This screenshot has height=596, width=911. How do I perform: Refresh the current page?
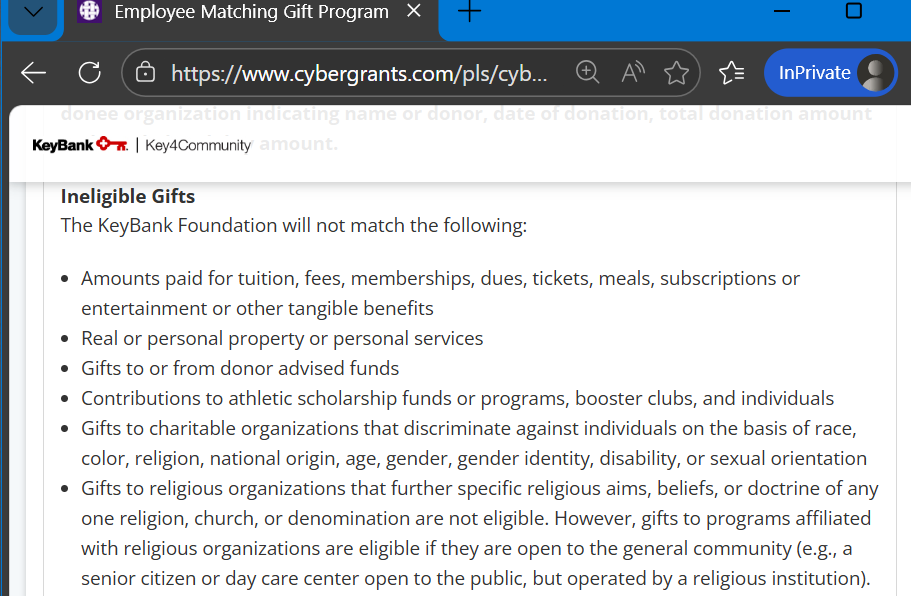pos(89,73)
